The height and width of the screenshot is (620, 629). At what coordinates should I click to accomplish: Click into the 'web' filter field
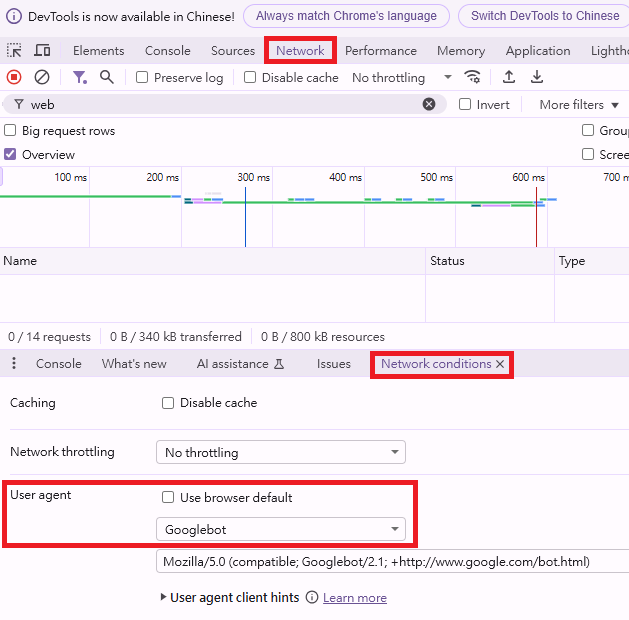[225, 104]
